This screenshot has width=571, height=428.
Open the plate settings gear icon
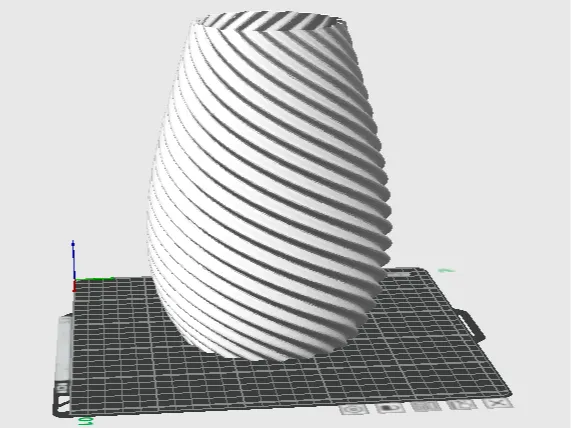[353, 409]
